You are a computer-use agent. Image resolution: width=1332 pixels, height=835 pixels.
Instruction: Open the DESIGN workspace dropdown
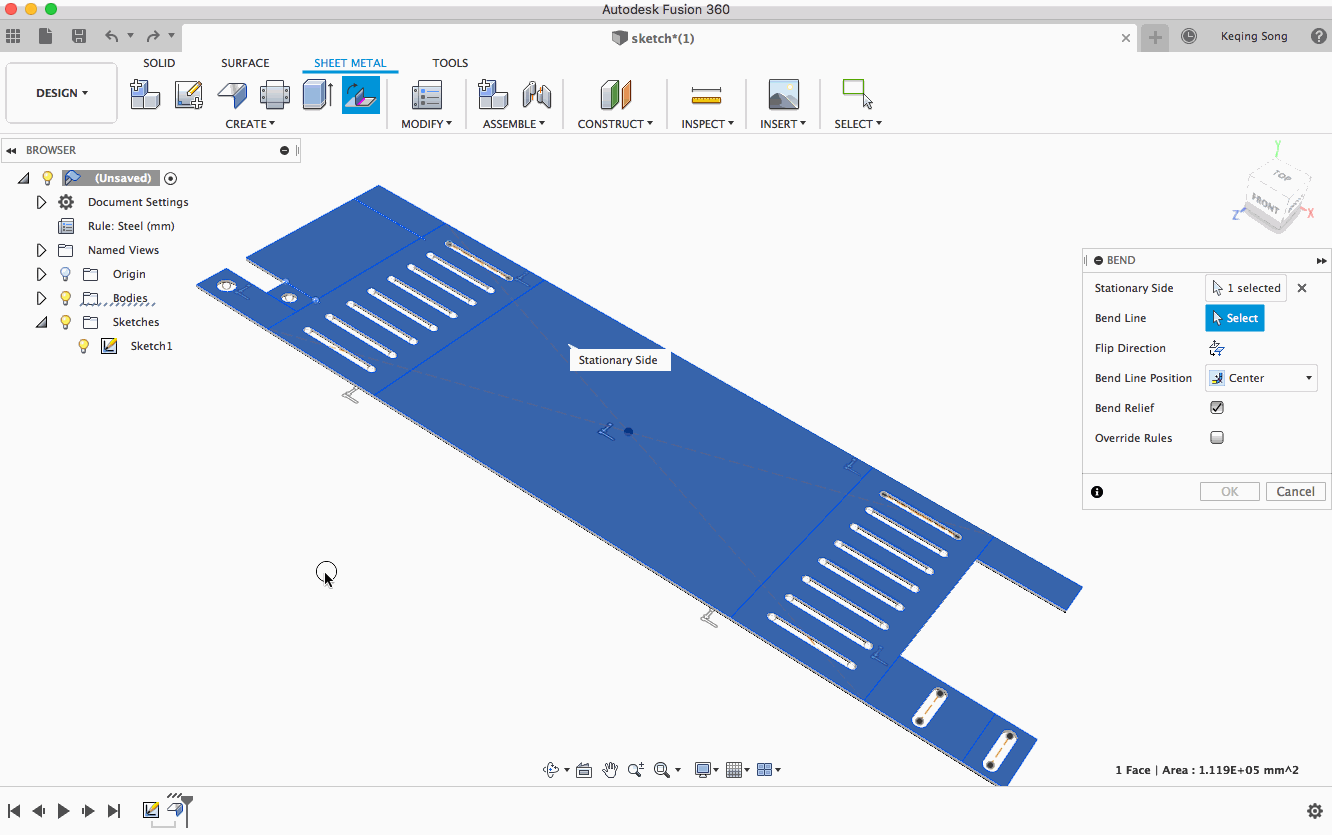point(62,93)
